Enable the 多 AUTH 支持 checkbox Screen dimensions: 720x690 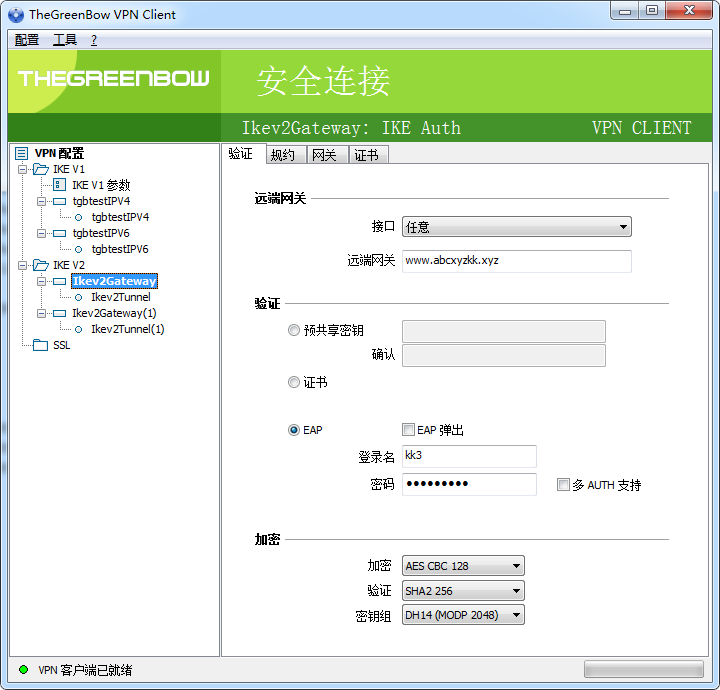(x=563, y=484)
